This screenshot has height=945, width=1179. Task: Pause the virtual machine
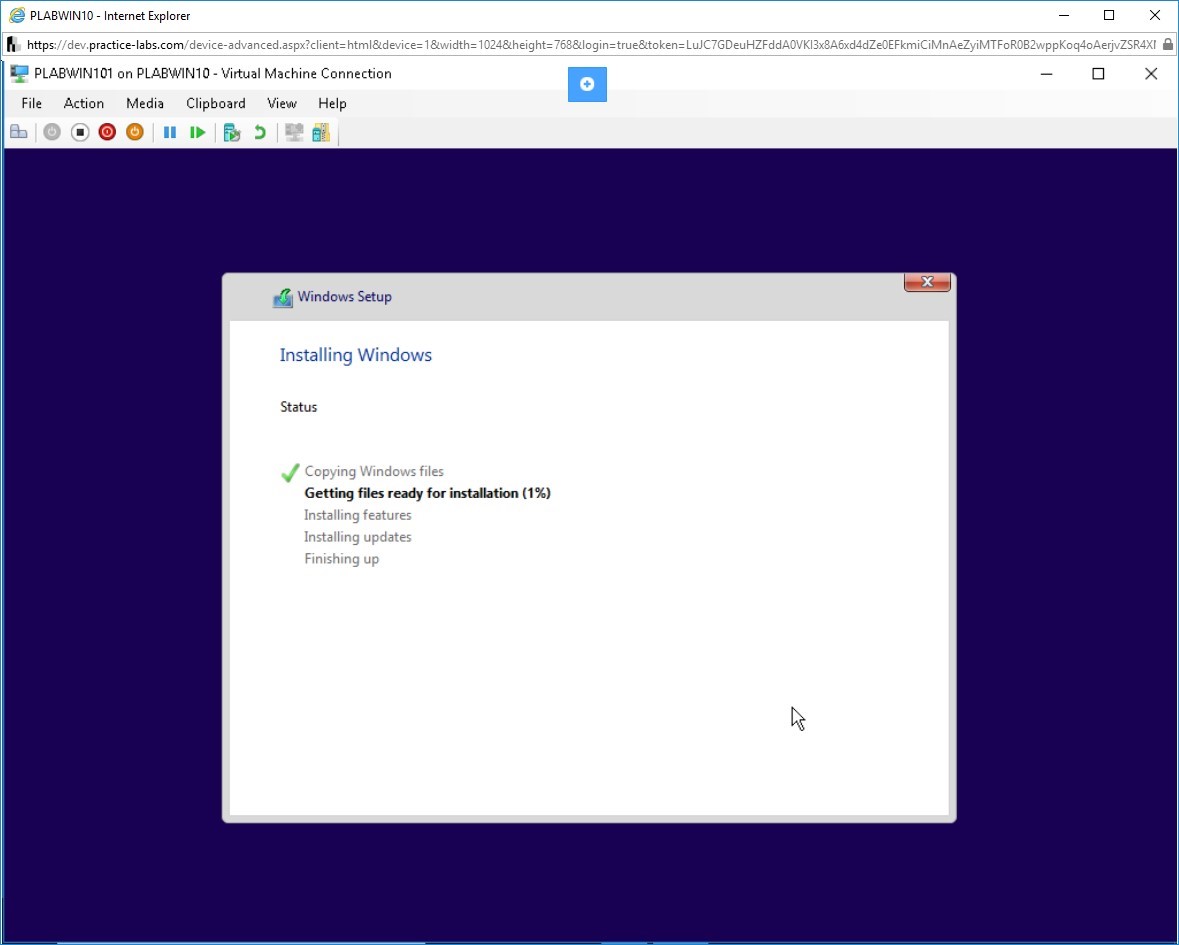click(170, 132)
